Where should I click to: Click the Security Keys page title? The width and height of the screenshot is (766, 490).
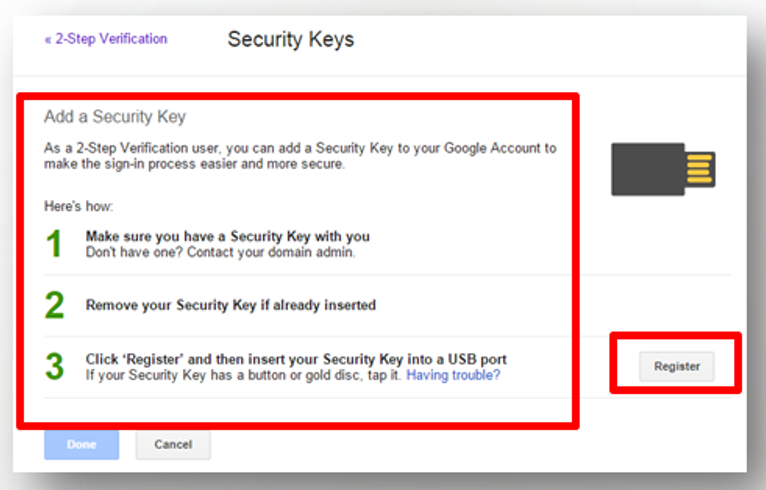pyautogui.click(x=291, y=40)
